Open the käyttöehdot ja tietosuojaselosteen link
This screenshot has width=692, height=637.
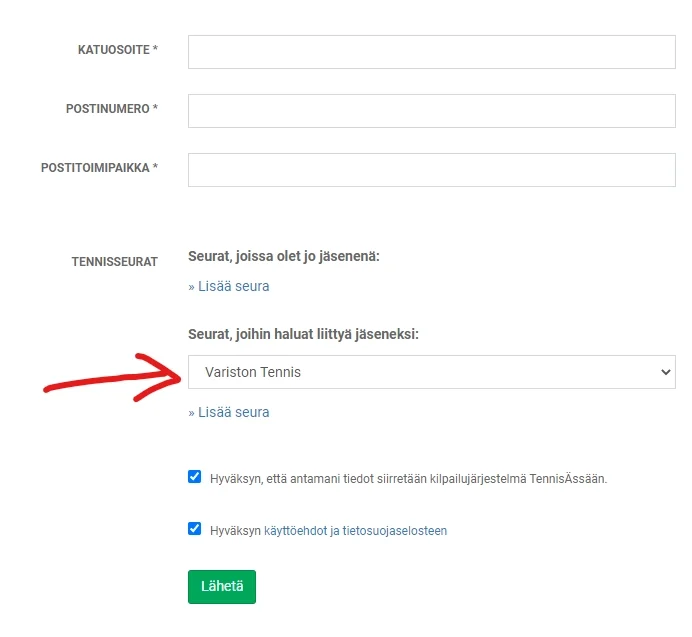pyautogui.click(x=355, y=531)
